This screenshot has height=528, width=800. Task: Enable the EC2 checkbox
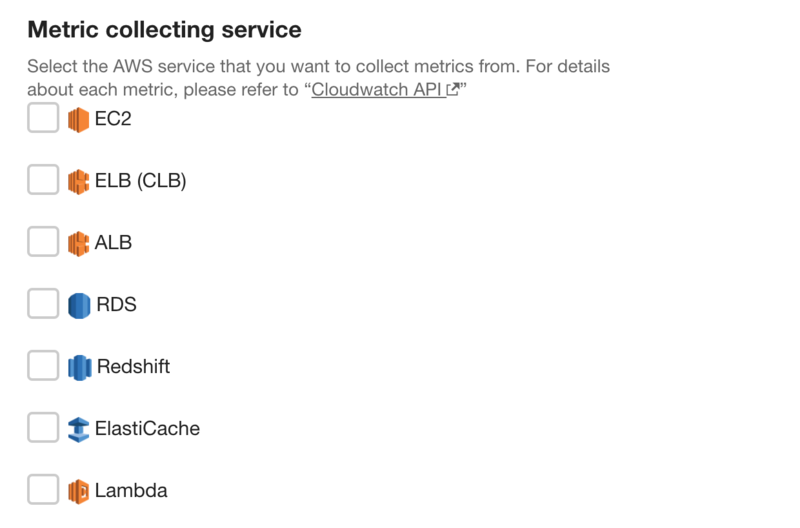coord(43,118)
